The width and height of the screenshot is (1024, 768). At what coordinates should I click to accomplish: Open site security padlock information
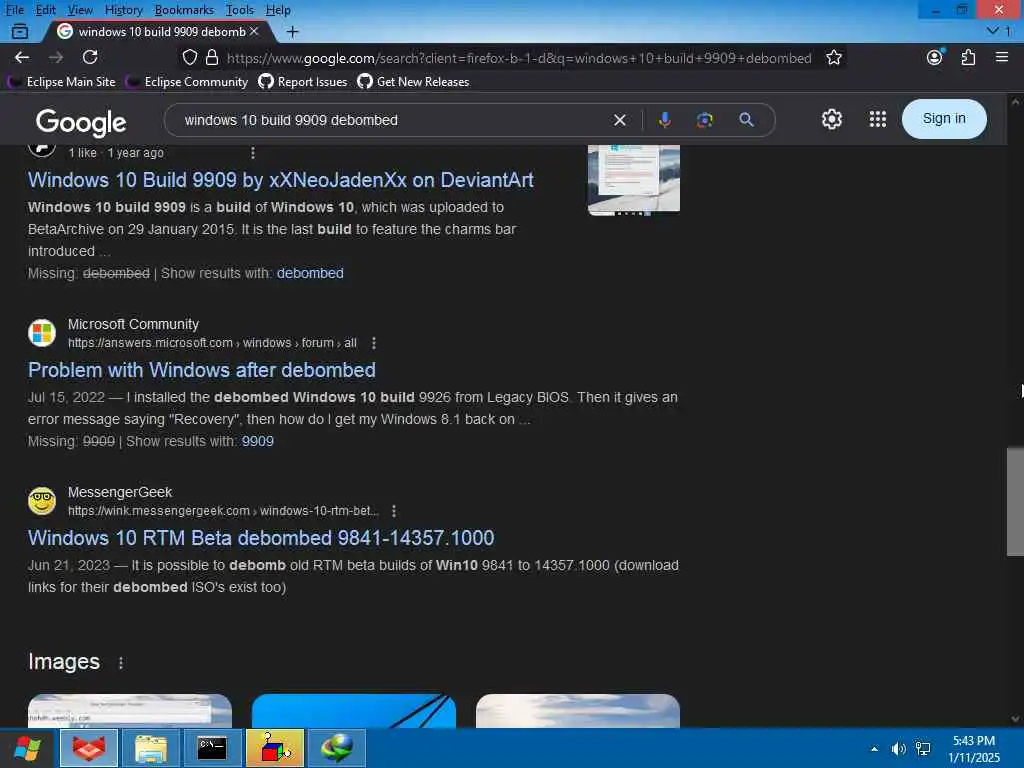212,57
